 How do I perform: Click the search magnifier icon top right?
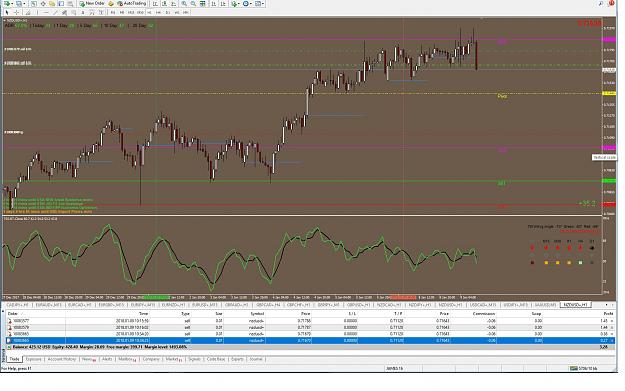tap(601, 4)
